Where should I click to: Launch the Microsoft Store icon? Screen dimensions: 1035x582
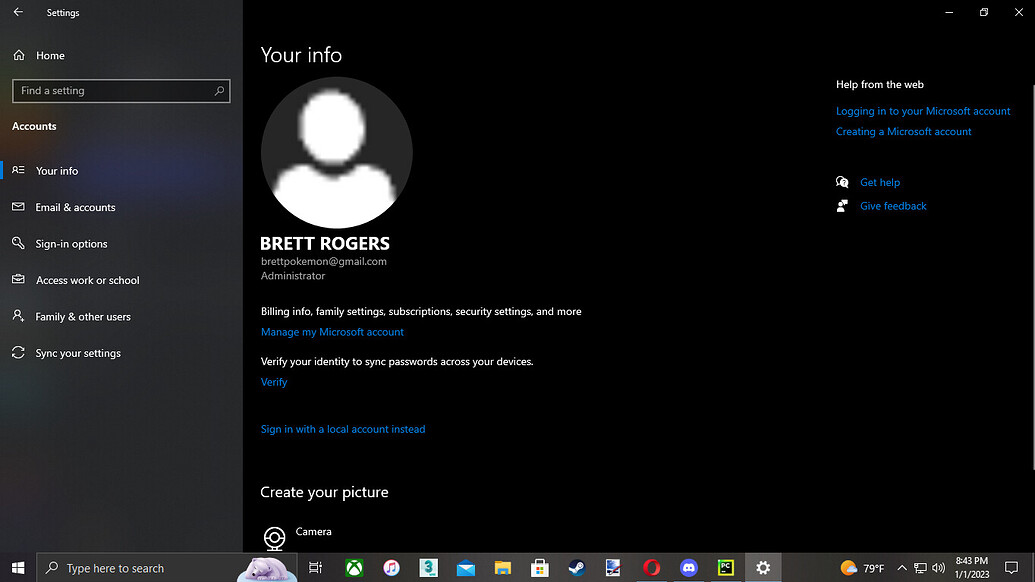(540, 567)
